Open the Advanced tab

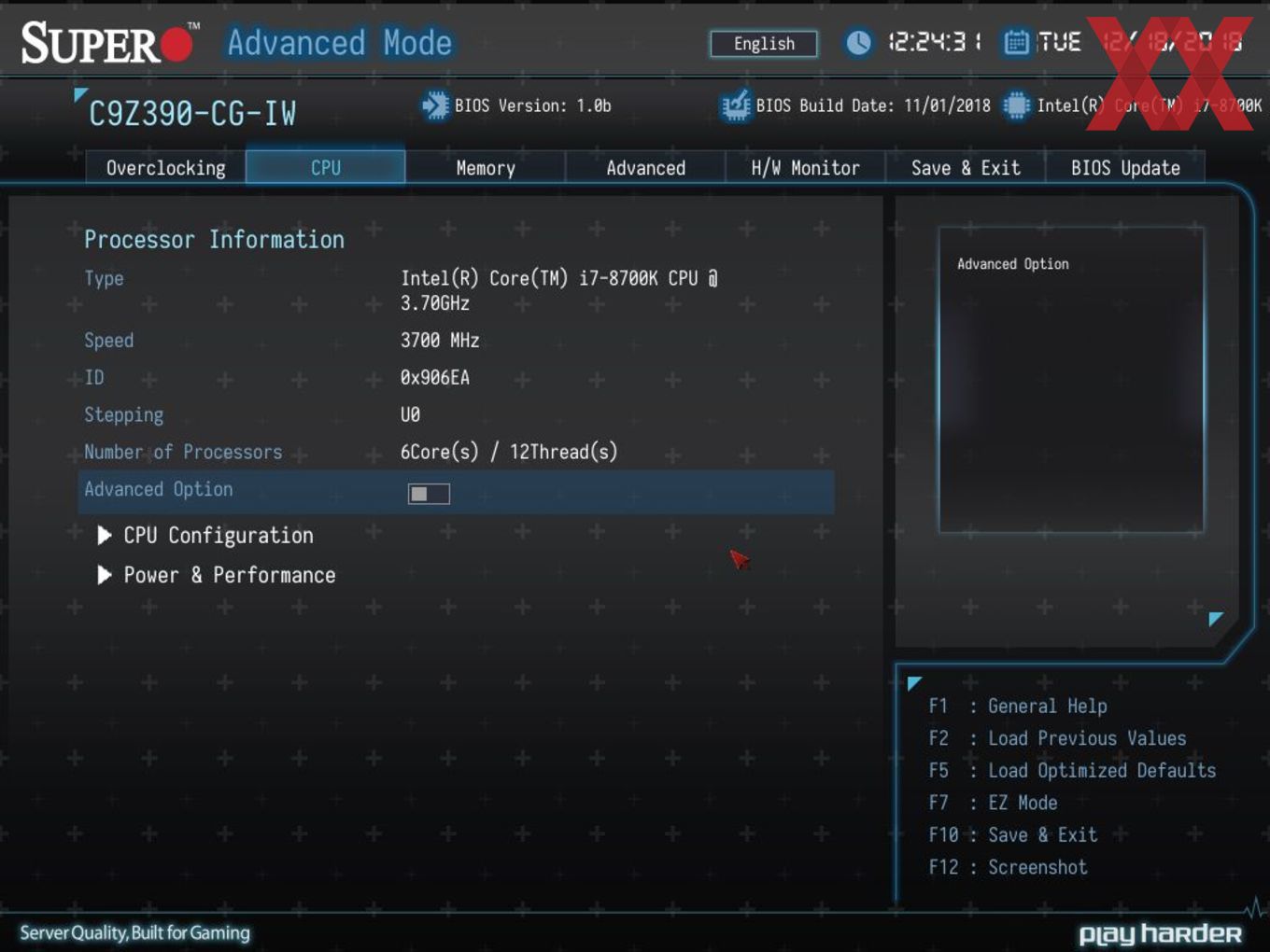645,168
